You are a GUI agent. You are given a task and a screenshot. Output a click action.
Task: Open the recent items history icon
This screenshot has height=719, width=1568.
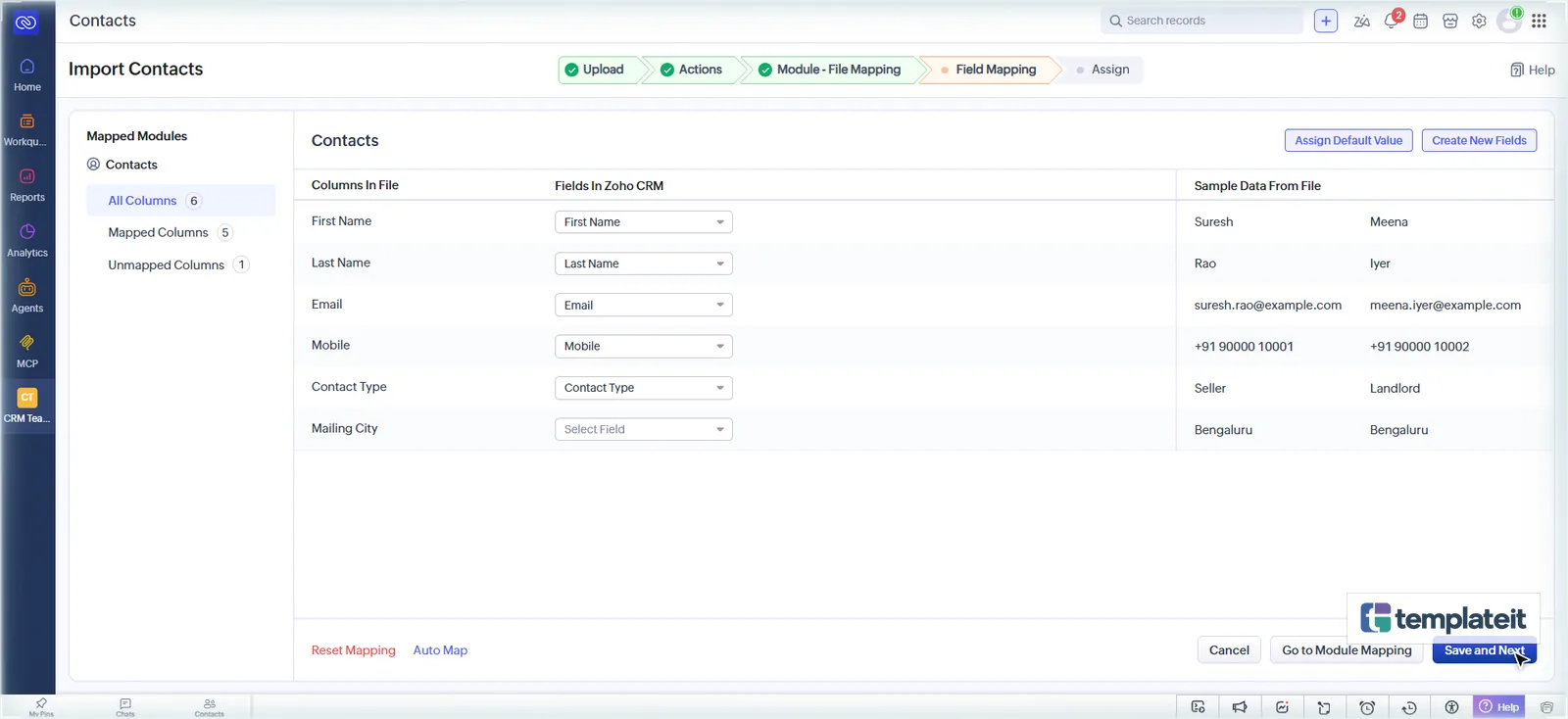click(x=1409, y=707)
